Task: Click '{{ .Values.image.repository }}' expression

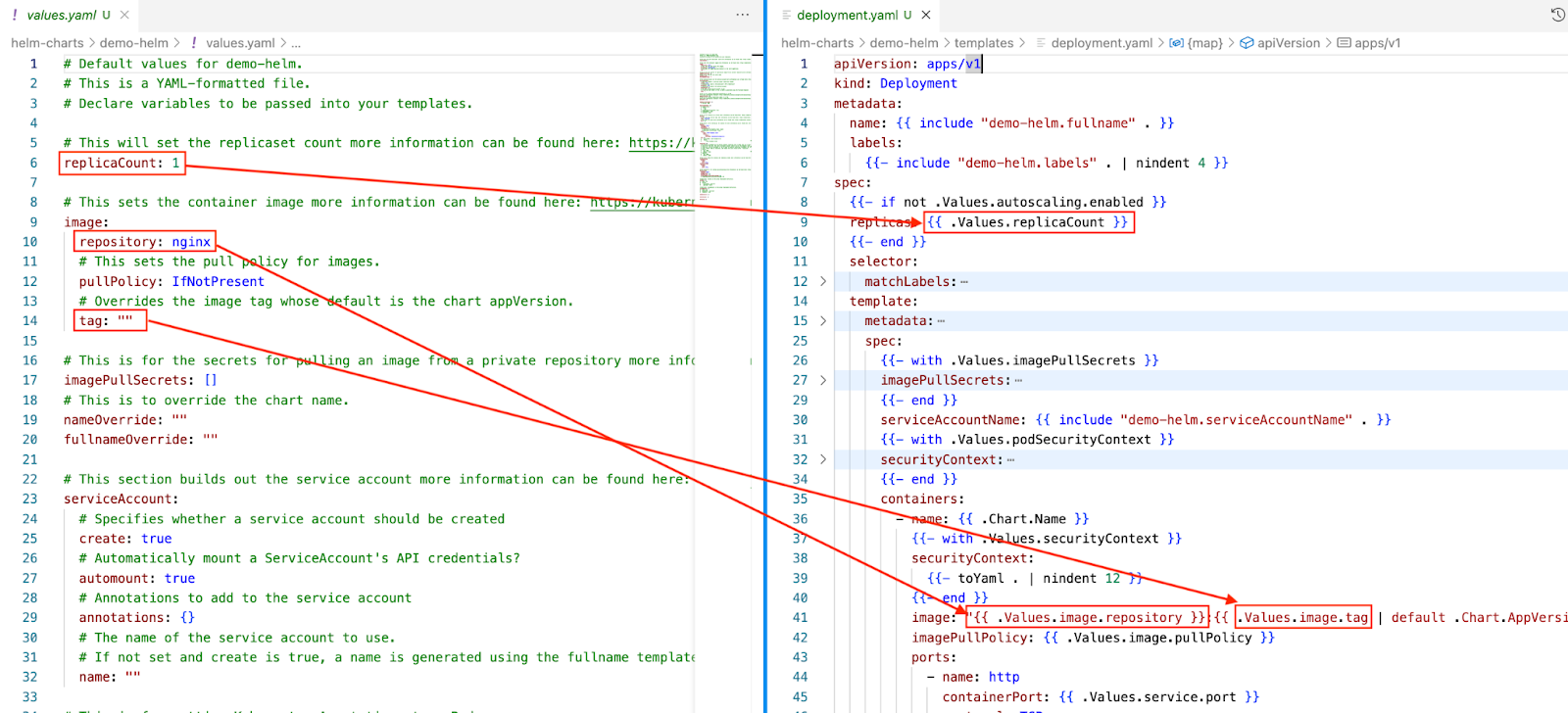Action: 1090,618
